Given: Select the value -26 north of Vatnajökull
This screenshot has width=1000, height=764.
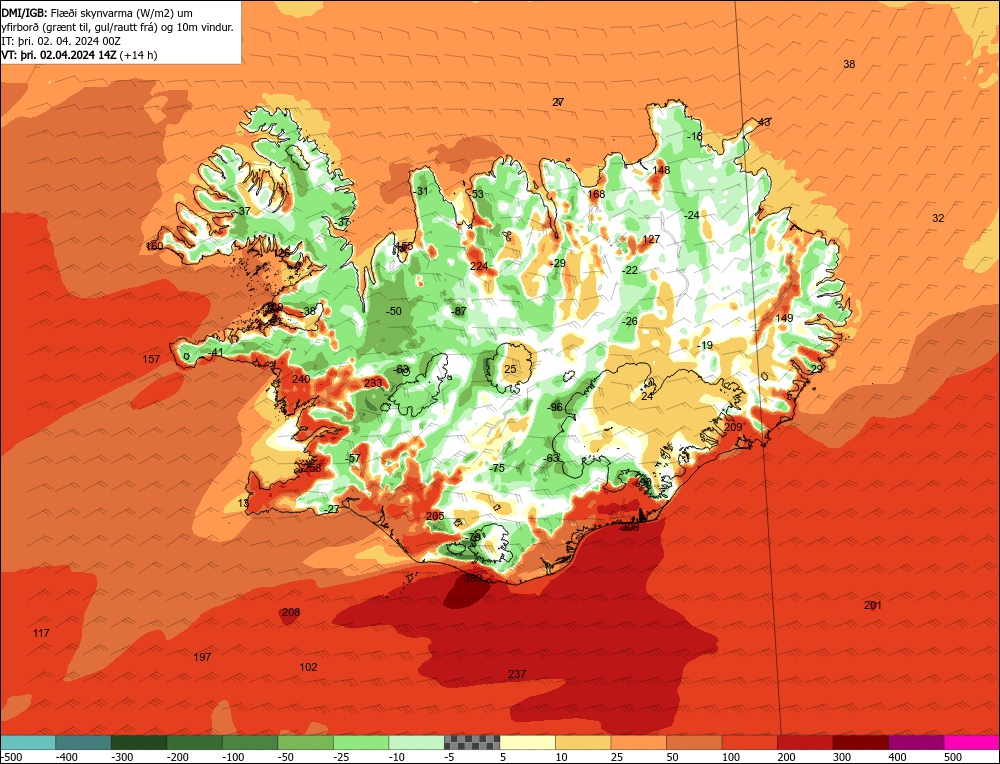Looking at the screenshot, I should click(x=630, y=321).
